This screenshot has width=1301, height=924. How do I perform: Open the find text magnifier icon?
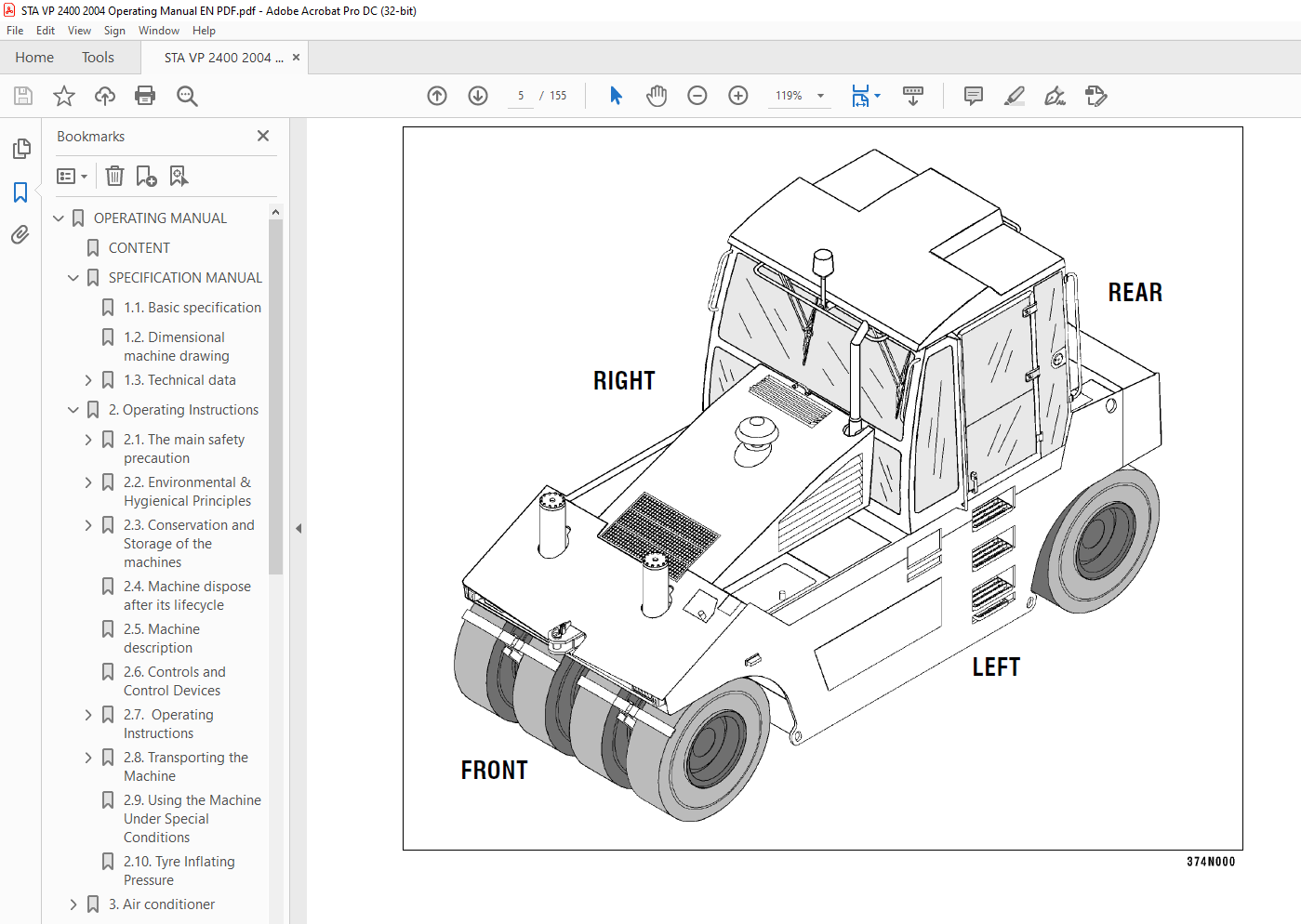pyautogui.click(x=187, y=96)
